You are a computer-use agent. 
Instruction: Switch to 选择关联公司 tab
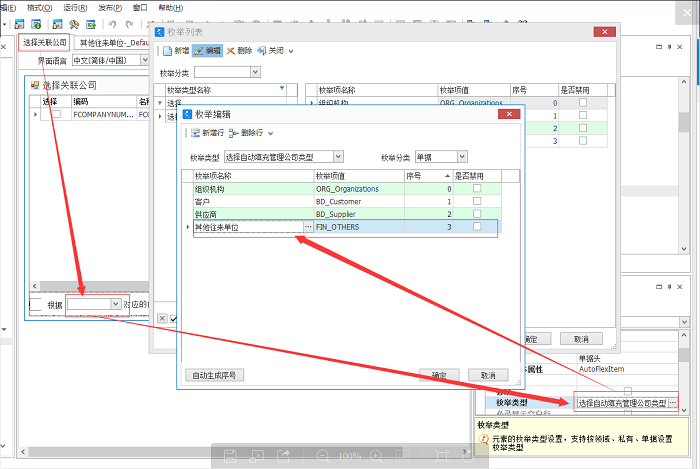[x=45, y=43]
